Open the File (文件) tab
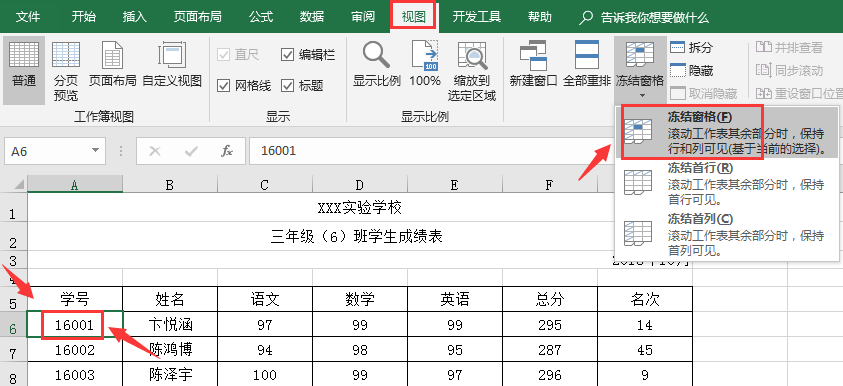Viewport: 843px width, 386px height. pos(28,17)
